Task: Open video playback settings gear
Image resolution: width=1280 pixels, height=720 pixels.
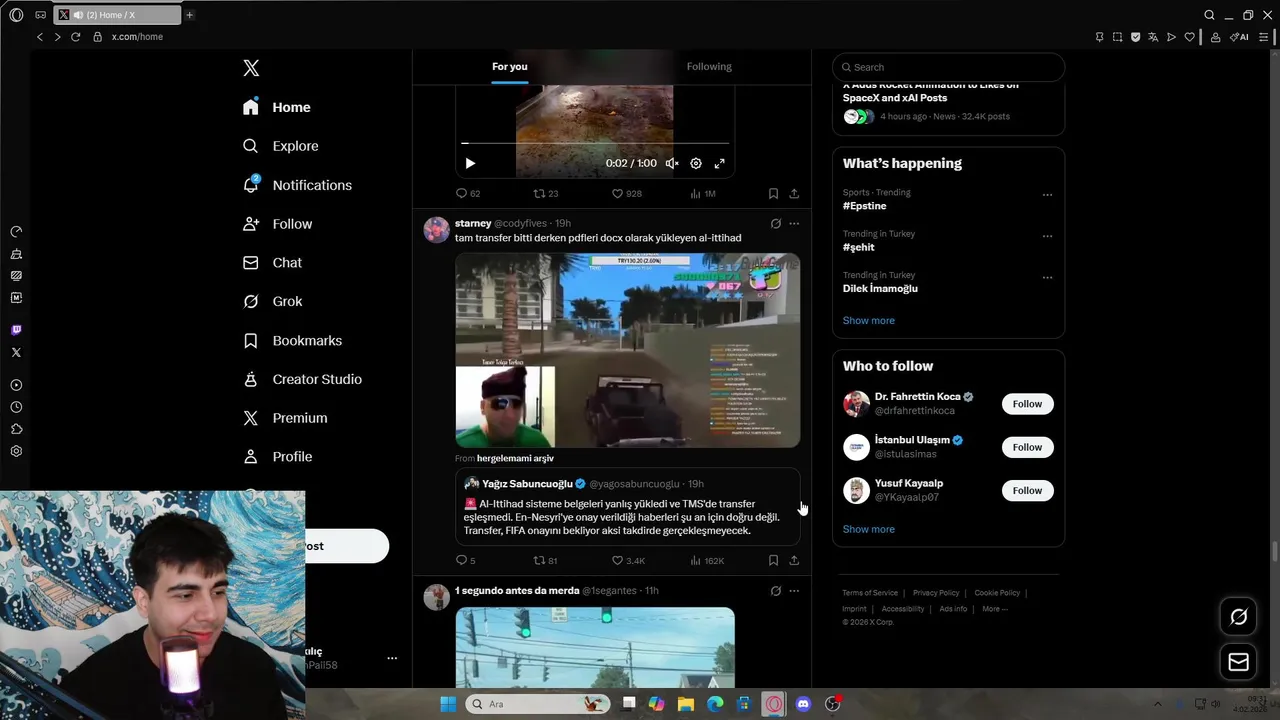Action: [x=696, y=163]
